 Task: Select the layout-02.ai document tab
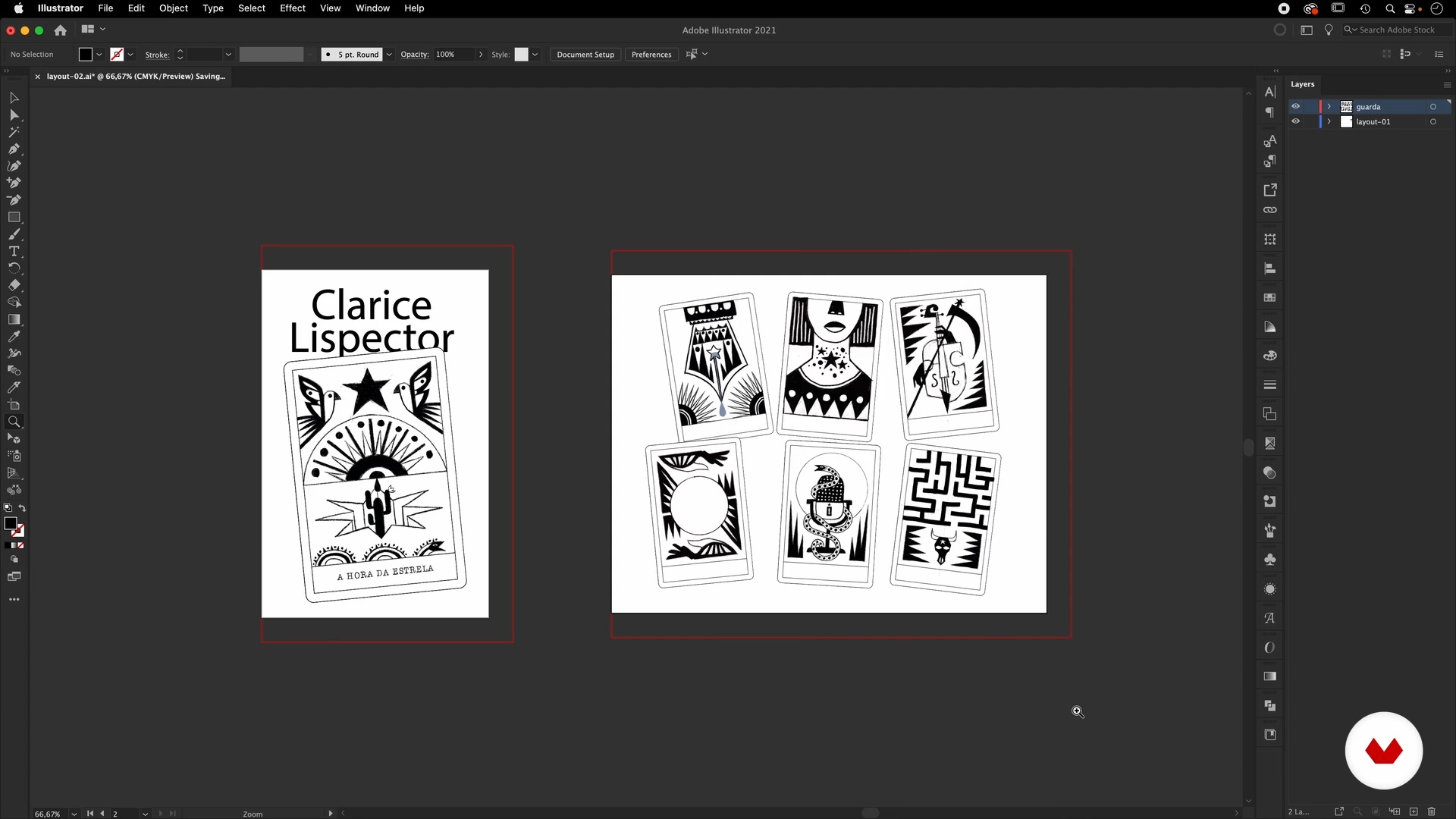pos(136,77)
